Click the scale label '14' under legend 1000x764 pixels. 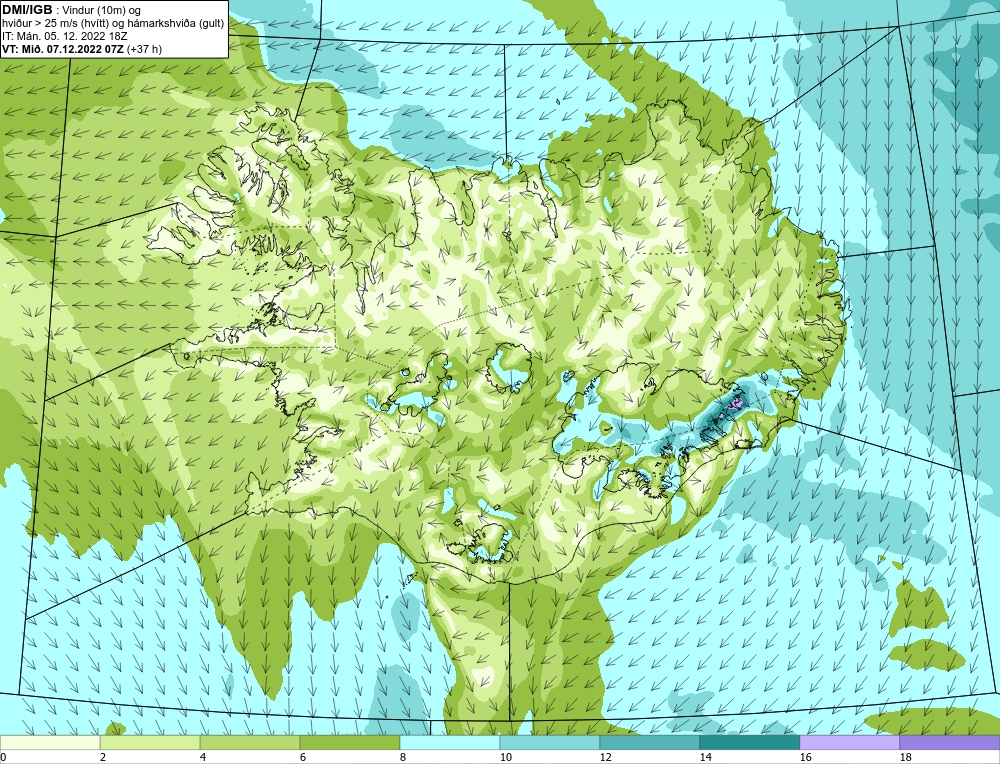(705, 757)
